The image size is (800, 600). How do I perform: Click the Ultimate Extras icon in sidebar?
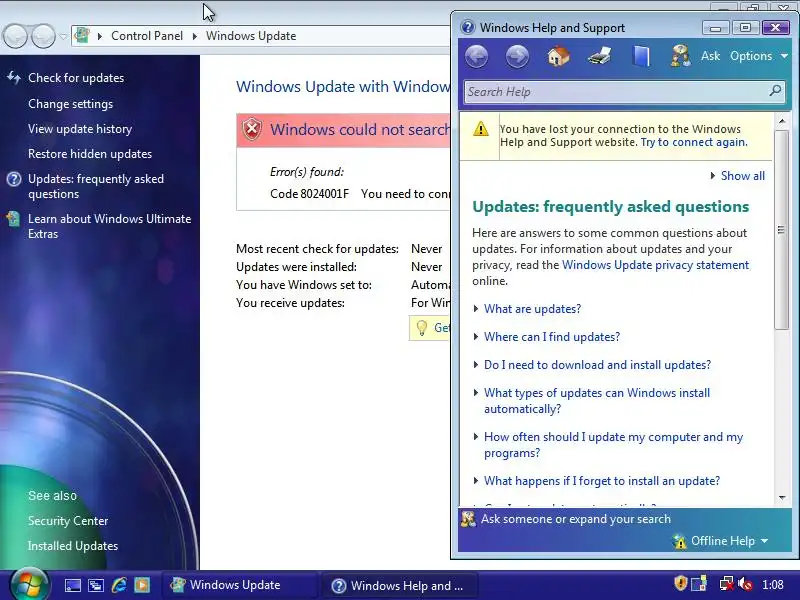pos(13,219)
